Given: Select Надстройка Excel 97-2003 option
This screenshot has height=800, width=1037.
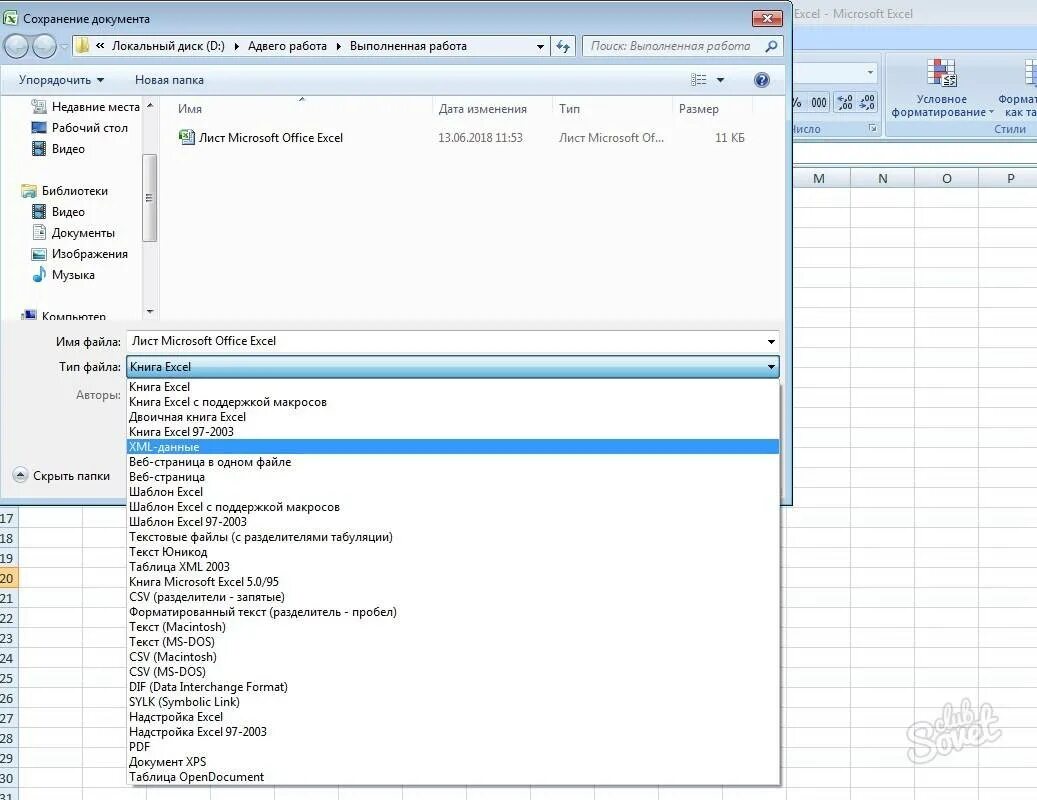Looking at the screenshot, I should 453,732.
